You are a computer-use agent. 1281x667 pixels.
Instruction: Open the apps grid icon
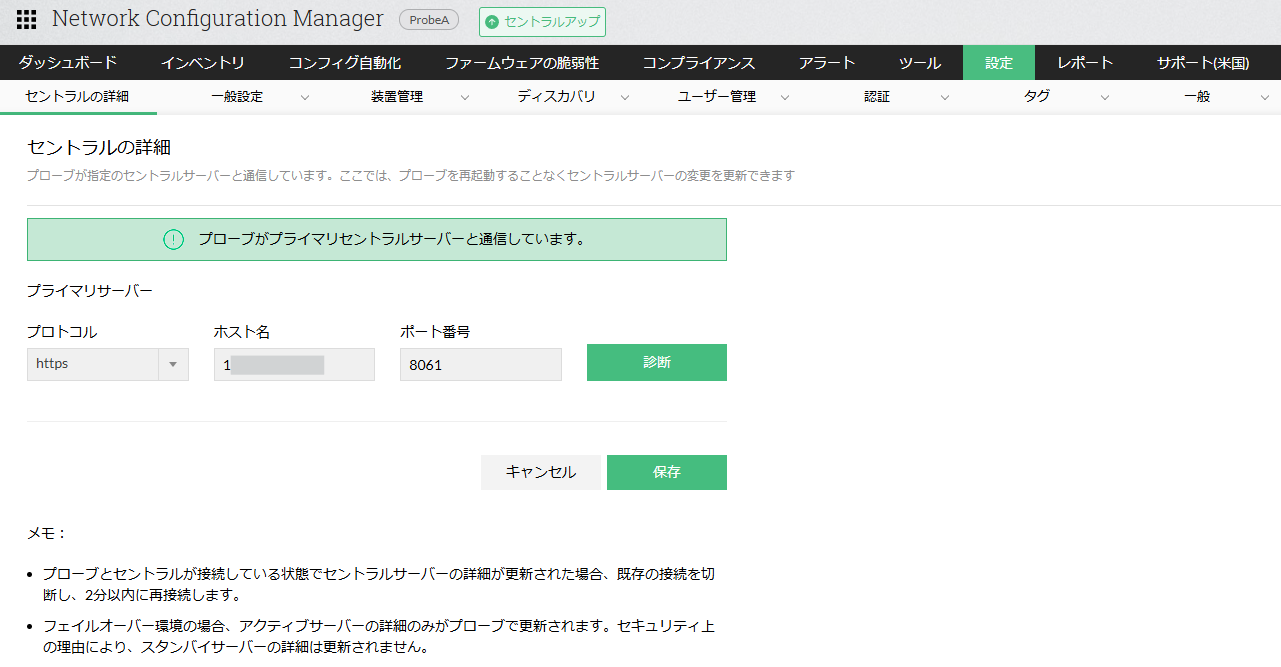click(x=27, y=20)
